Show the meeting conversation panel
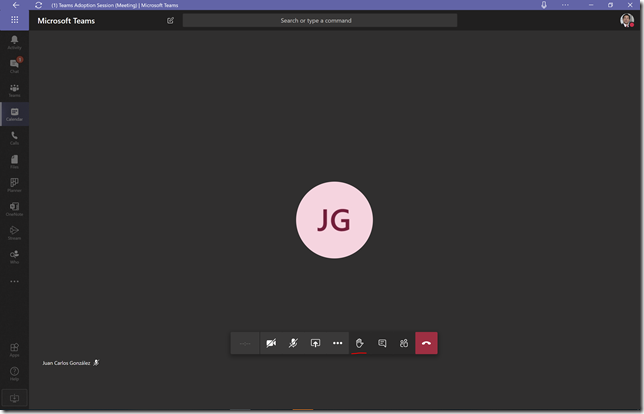This screenshot has height=414, width=644. pyautogui.click(x=382, y=343)
